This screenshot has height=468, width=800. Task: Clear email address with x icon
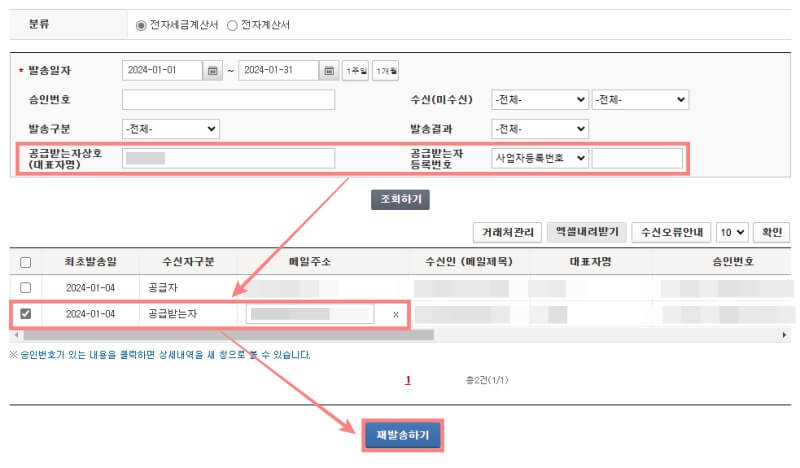click(x=396, y=315)
